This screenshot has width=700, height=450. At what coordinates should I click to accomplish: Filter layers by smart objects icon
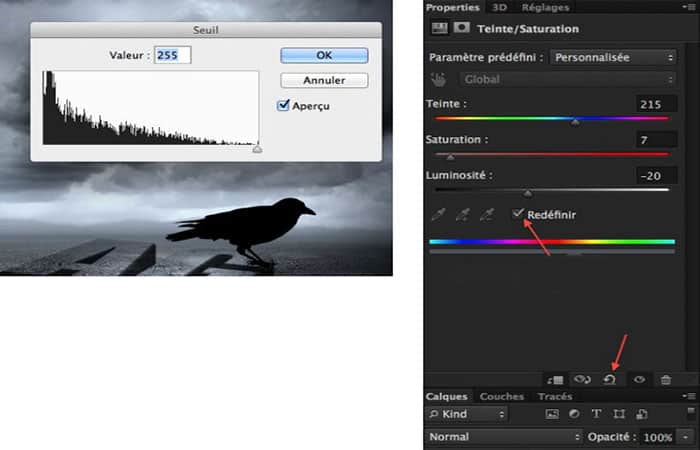(x=642, y=414)
